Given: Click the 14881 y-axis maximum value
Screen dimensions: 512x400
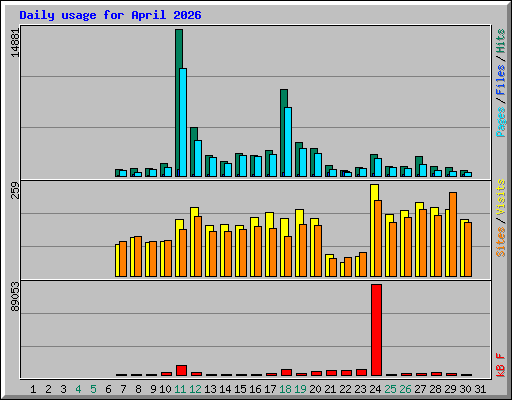Looking at the screenshot, I should pyautogui.click(x=15, y=43).
